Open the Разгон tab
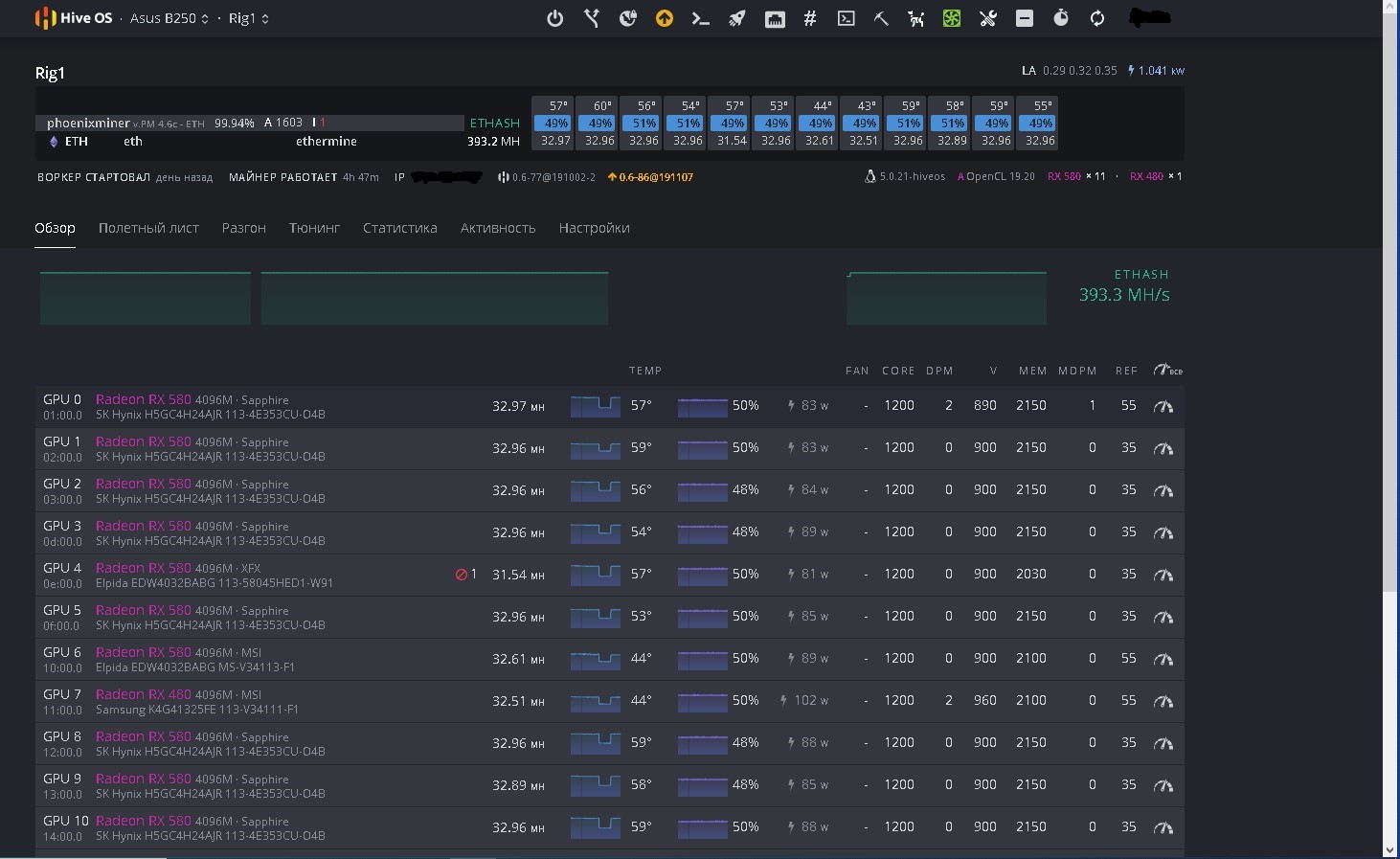The width and height of the screenshot is (1400, 859). tap(243, 228)
